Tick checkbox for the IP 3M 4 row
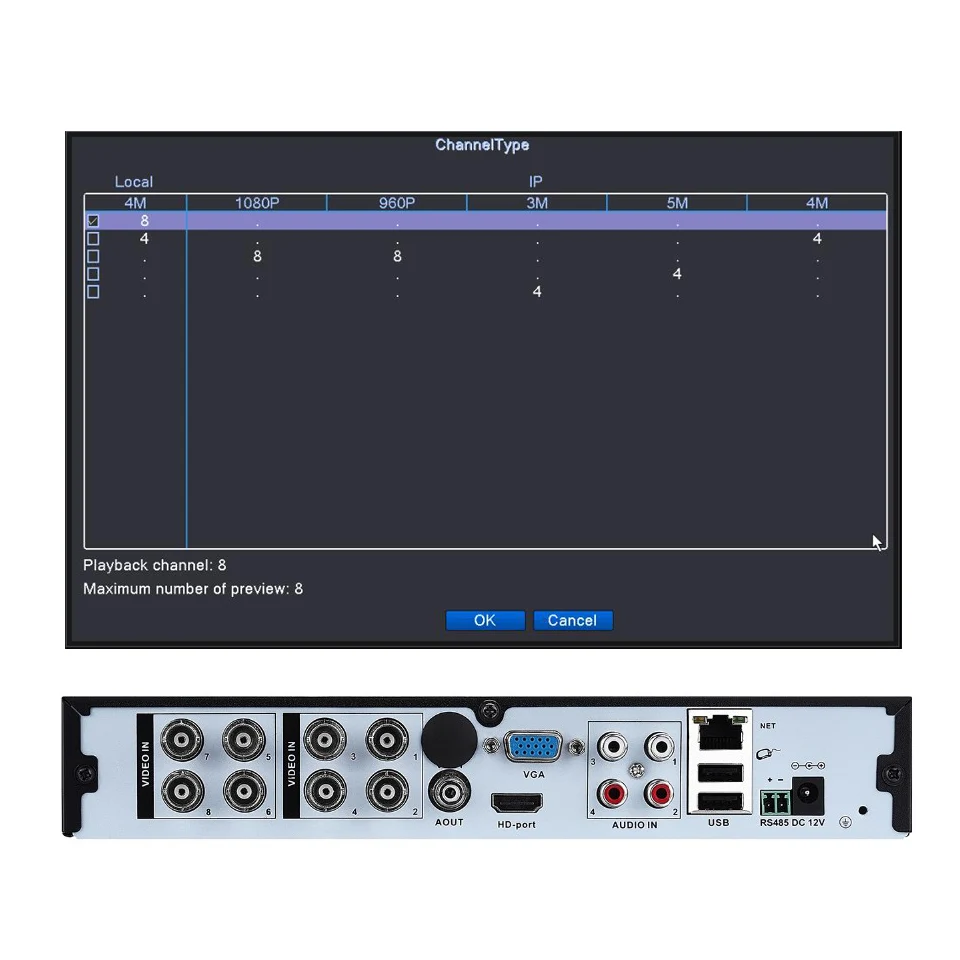This screenshot has height=960, width=960. [x=93, y=291]
